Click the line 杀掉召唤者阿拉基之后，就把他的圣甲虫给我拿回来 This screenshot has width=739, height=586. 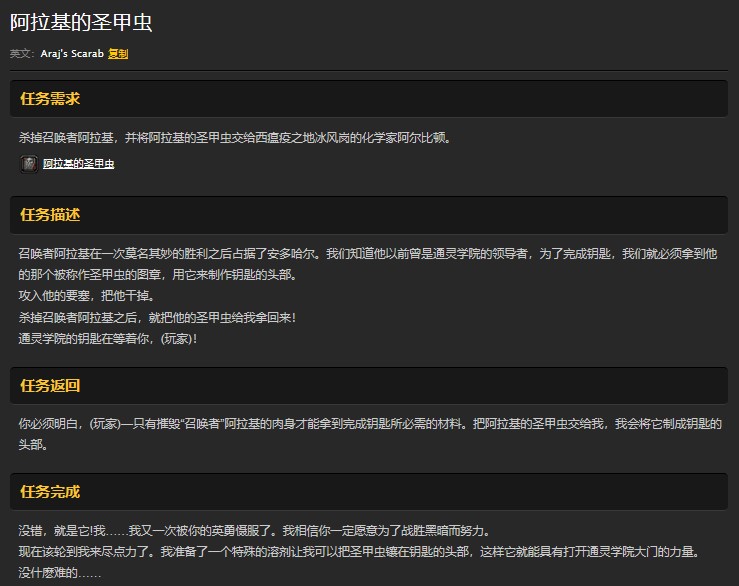coord(157,317)
